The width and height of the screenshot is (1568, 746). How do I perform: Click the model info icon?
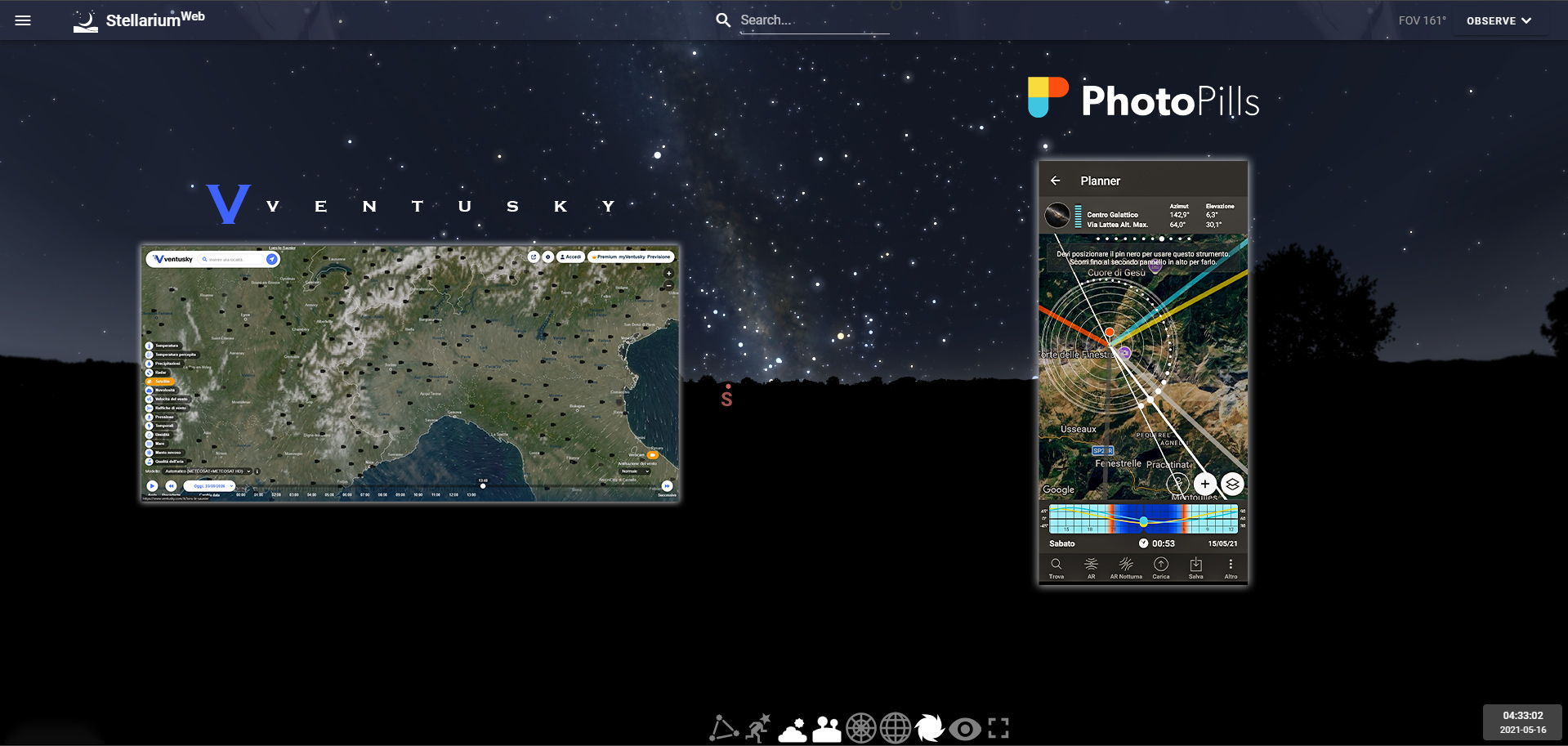(257, 471)
